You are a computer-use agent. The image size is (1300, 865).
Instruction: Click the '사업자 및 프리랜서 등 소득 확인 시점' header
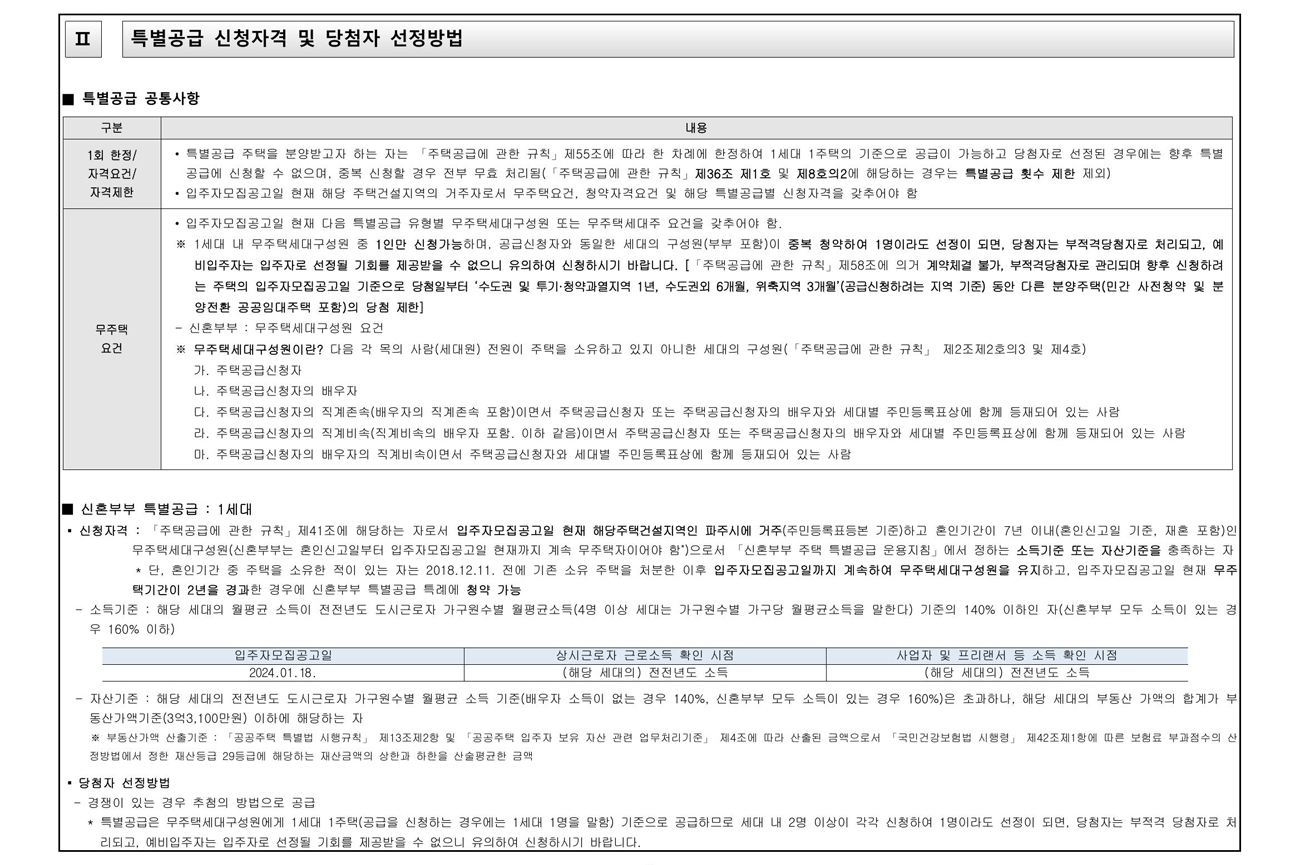coord(1007,656)
